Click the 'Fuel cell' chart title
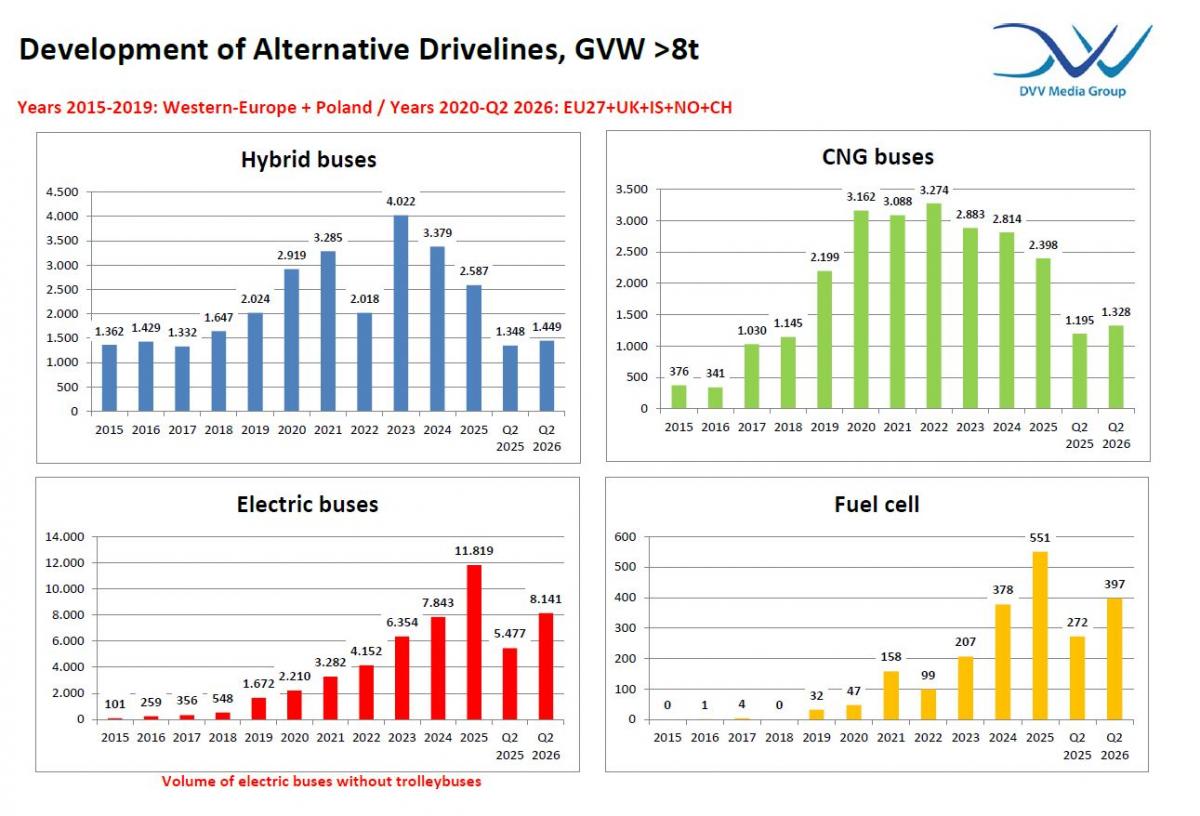The height and width of the screenshot is (816, 1200). (877, 505)
